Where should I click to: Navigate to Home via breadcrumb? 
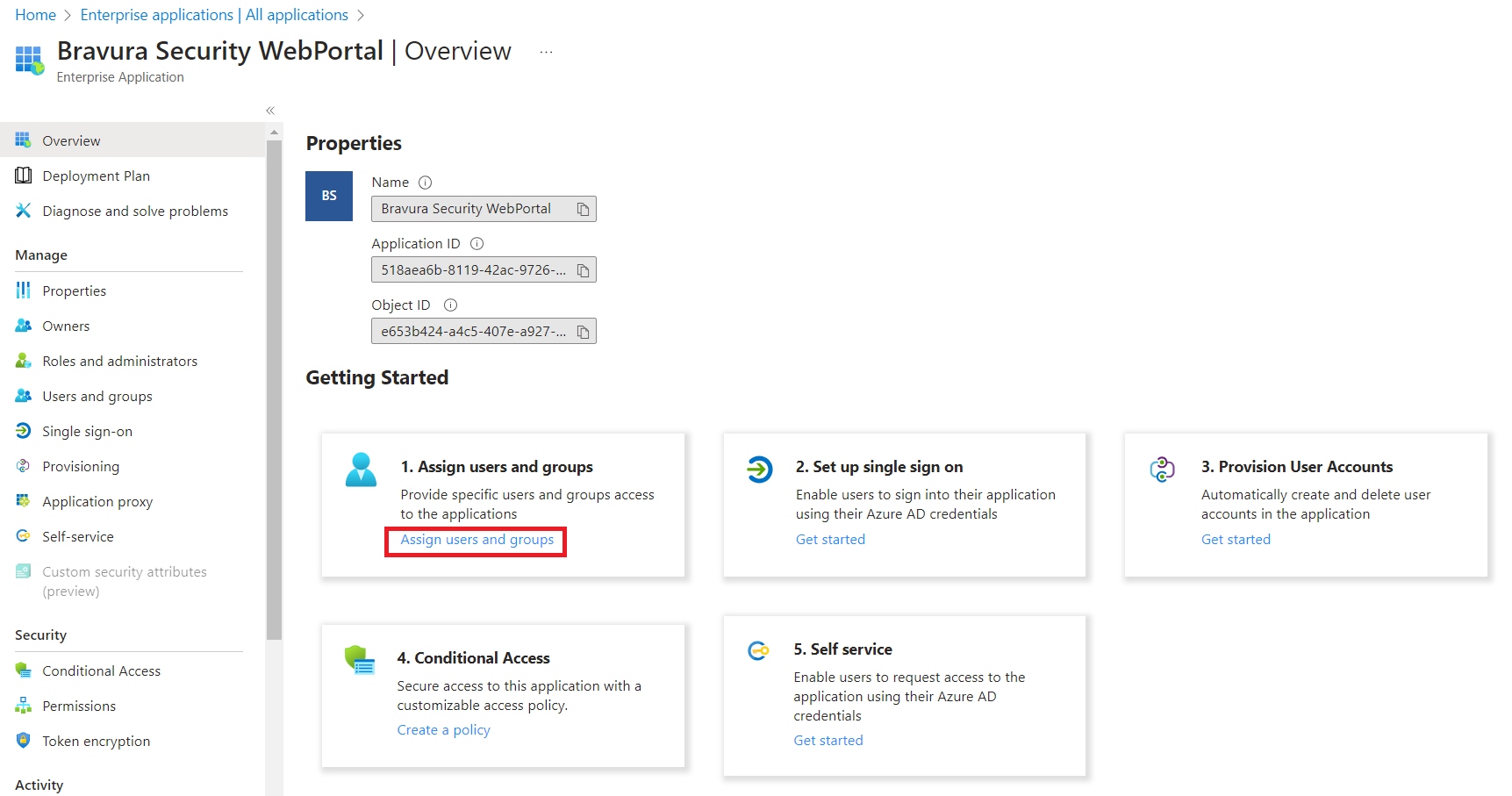(x=35, y=14)
